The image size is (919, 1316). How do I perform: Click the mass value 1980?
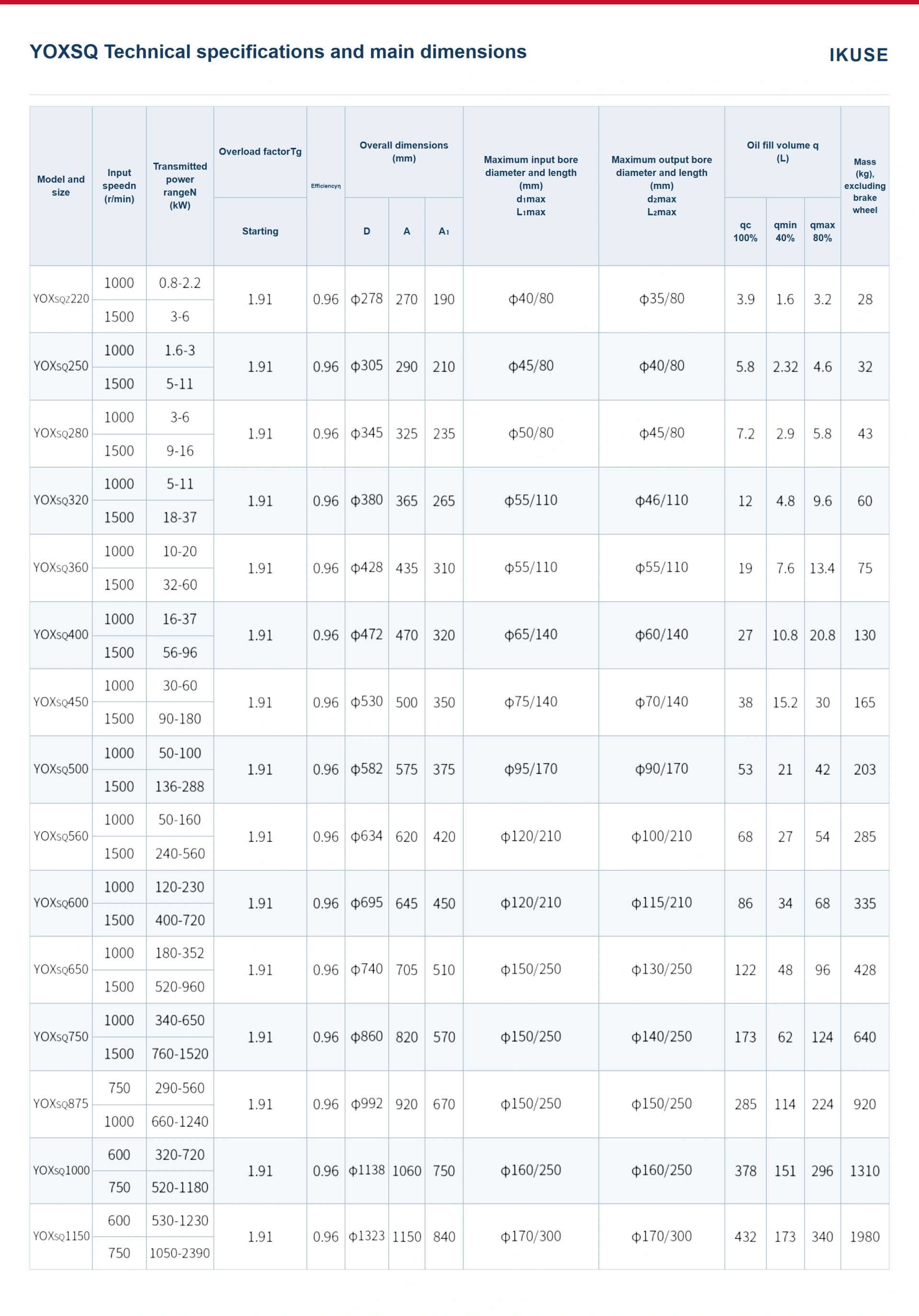(x=864, y=1237)
